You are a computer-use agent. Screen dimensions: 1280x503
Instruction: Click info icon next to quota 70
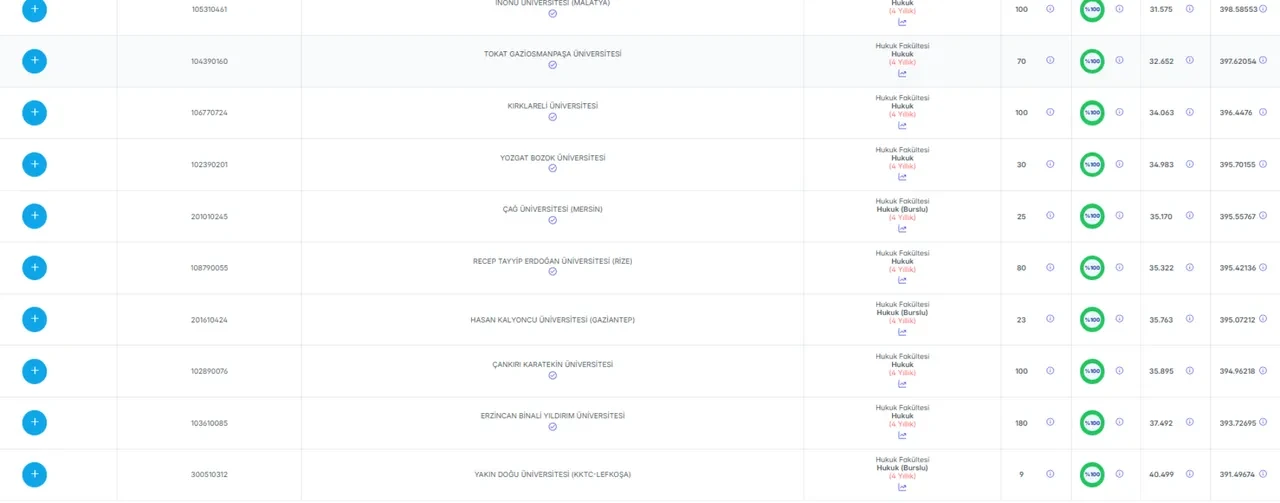pos(1050,60)
